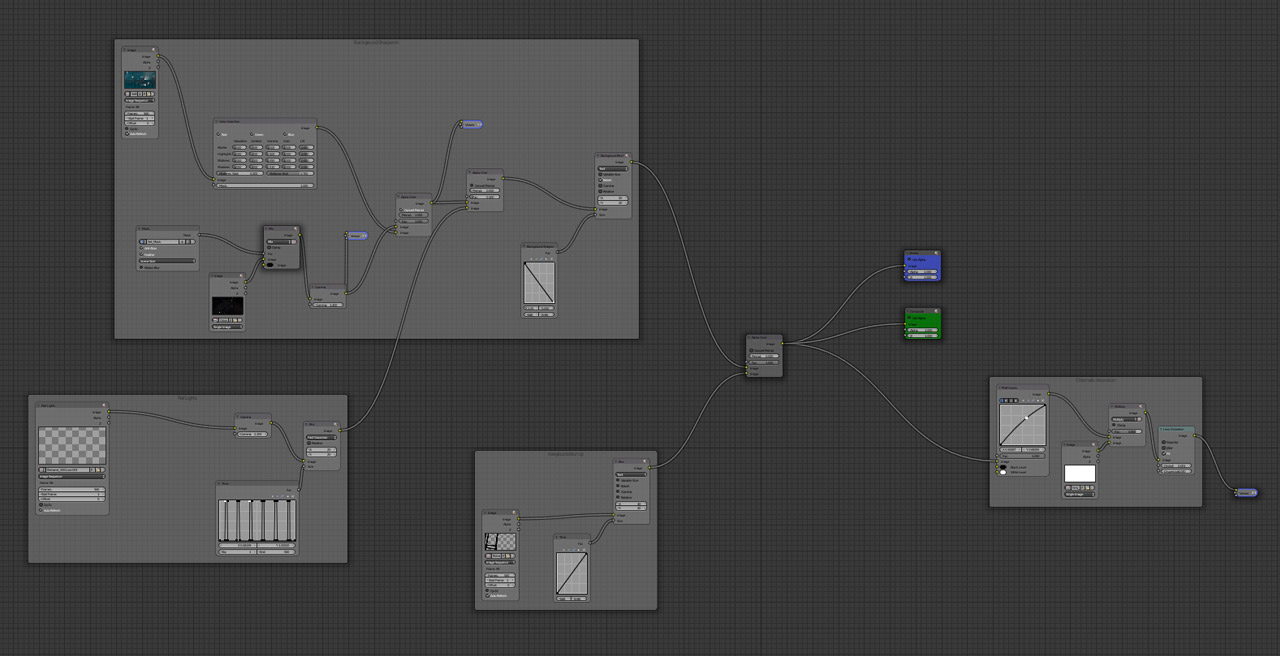Click zoom-in icon above the RGB Curves graph
Screen dimensions: 1280x656
click(x=1023, y=401)
